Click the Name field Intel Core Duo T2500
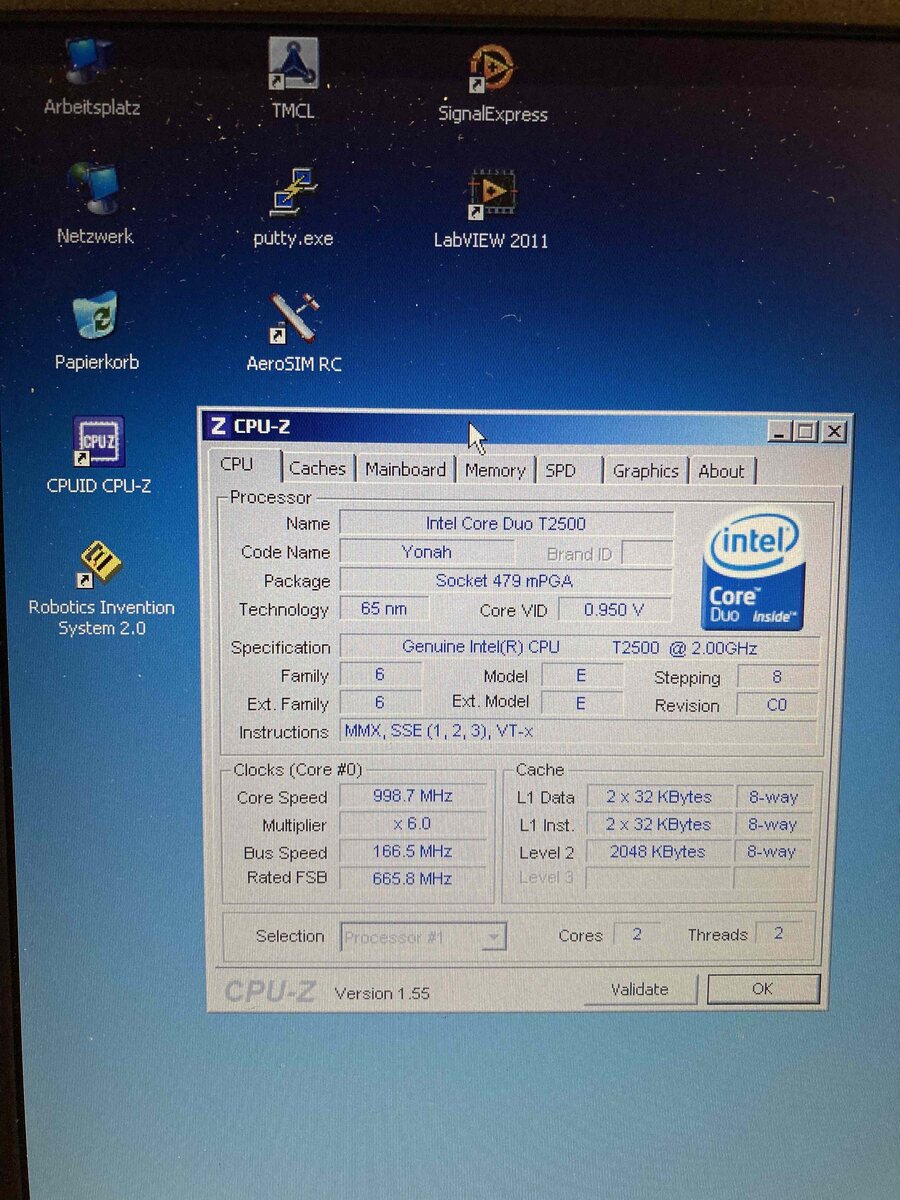 [506, 523]
